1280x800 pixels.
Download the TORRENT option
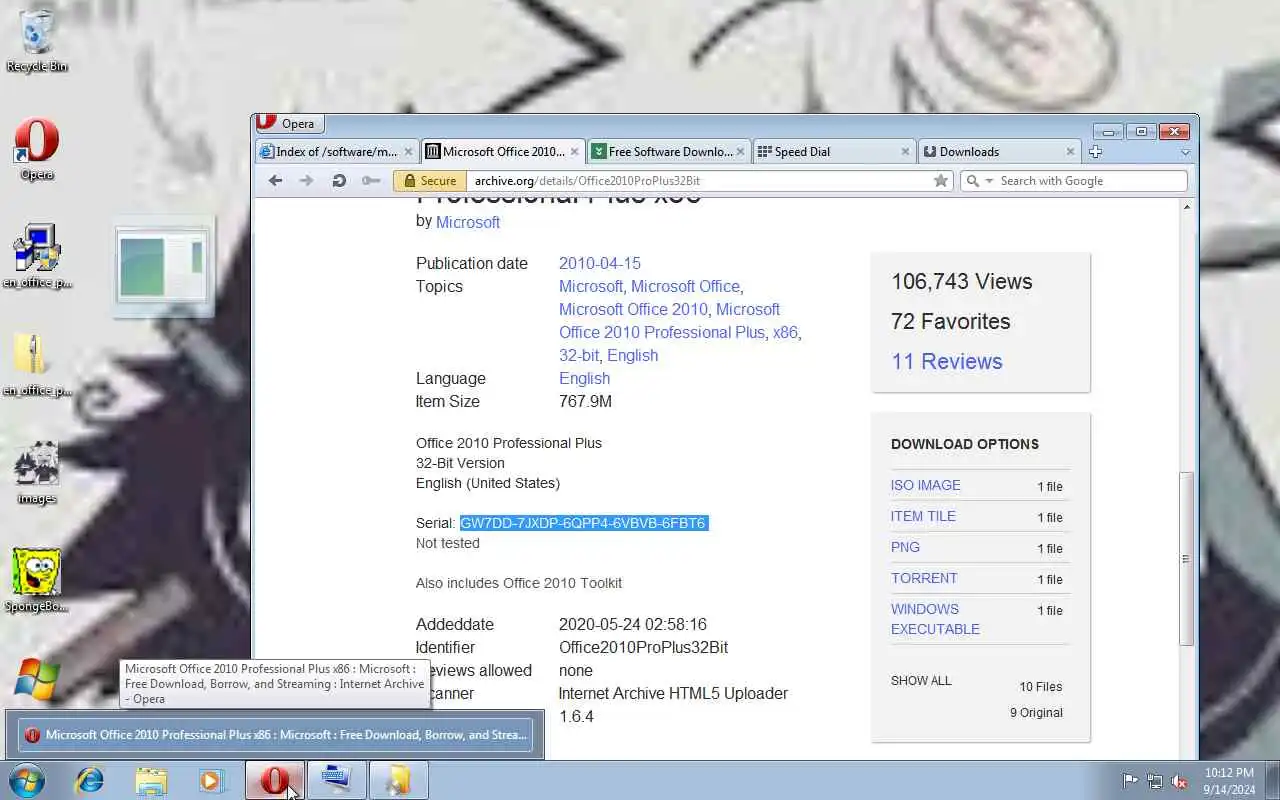924,578
